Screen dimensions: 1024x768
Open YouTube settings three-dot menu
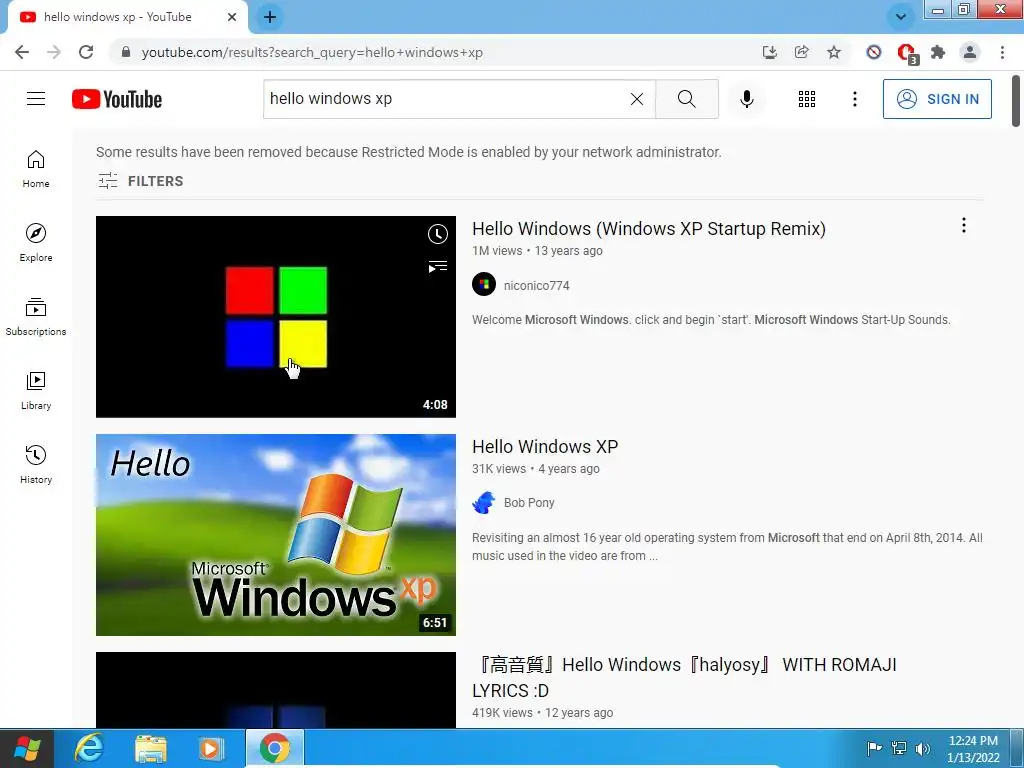pyautogui.click(x=854, y=99)
